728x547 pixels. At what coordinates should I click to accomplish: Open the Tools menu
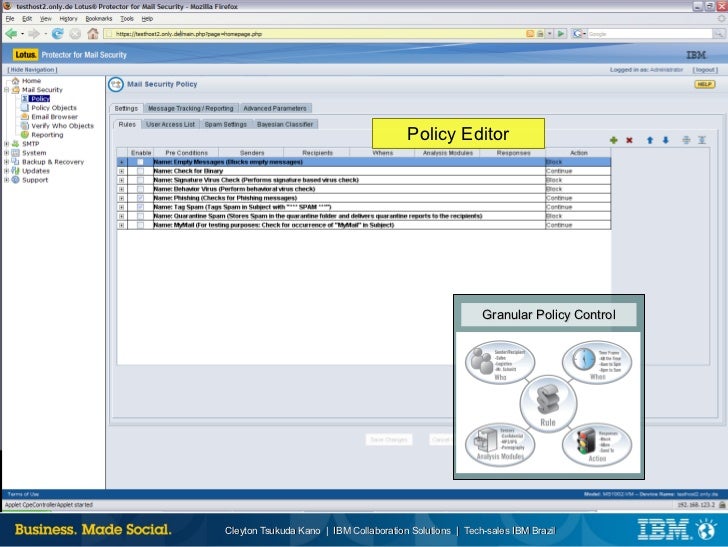[127, 19]
